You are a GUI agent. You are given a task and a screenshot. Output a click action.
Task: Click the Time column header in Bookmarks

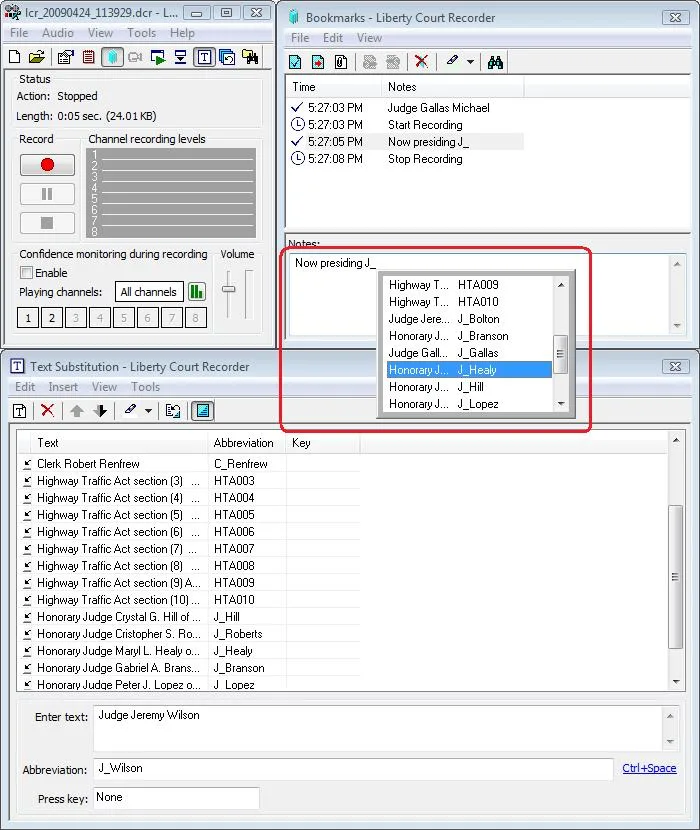(334, 87)
